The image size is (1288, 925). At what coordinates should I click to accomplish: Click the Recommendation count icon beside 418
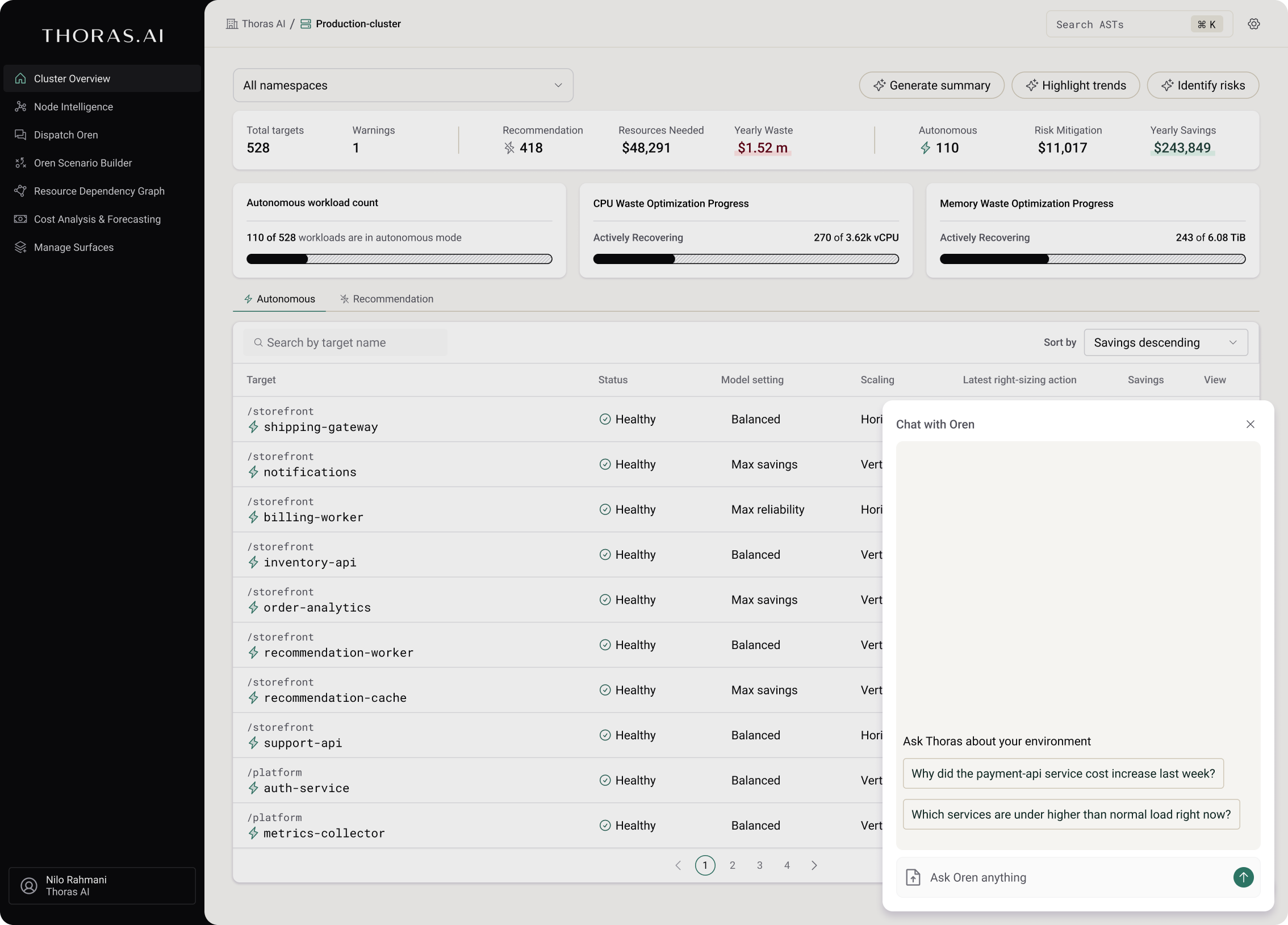pyautogui.click(x=509, y=148)
